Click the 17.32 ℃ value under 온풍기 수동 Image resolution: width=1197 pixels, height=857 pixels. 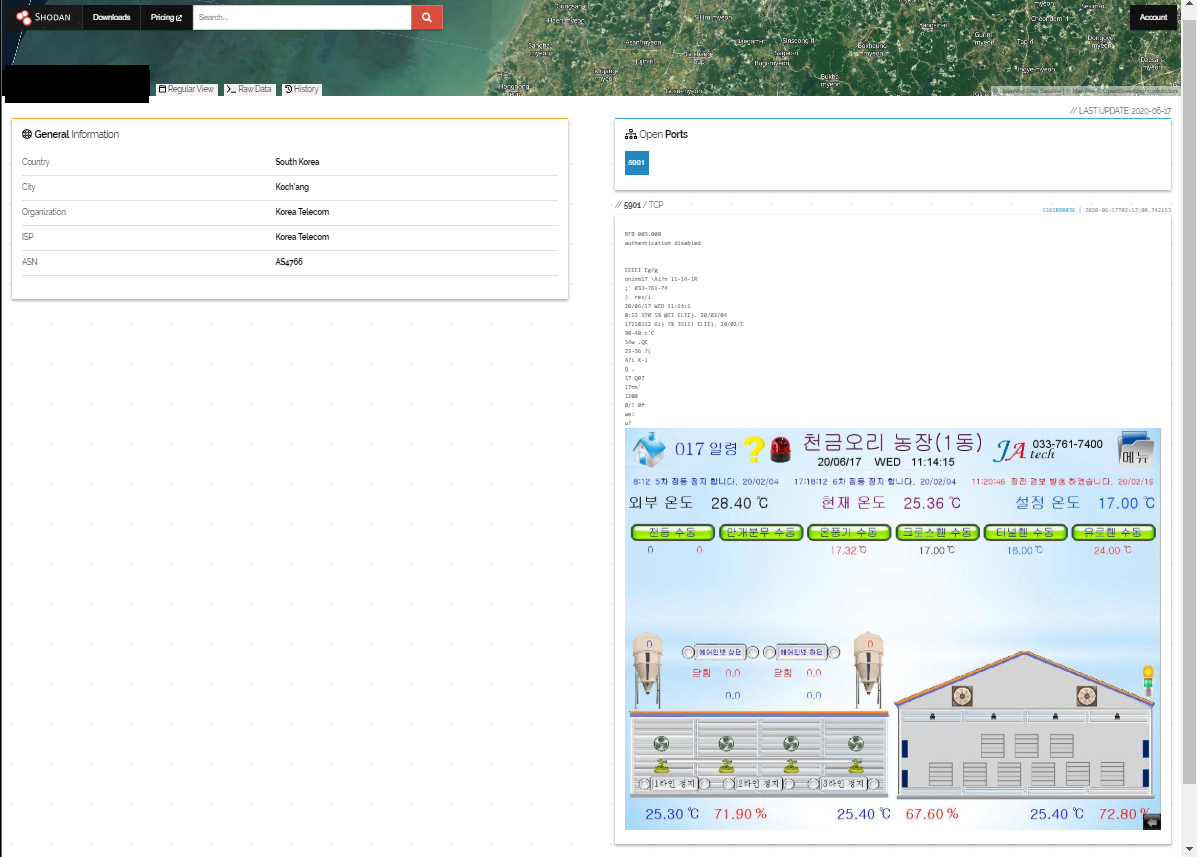[848, 550]
